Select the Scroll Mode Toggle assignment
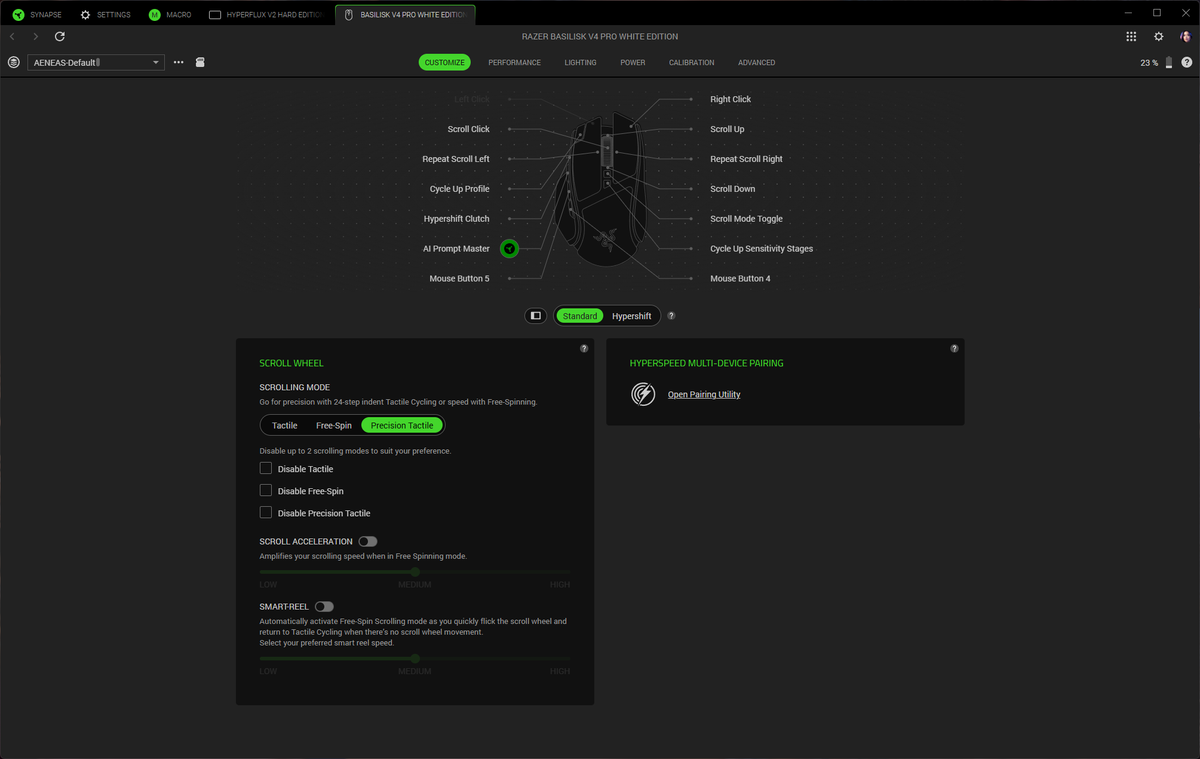Viewport: 1200px width, 759px height. tap(746, 219)
